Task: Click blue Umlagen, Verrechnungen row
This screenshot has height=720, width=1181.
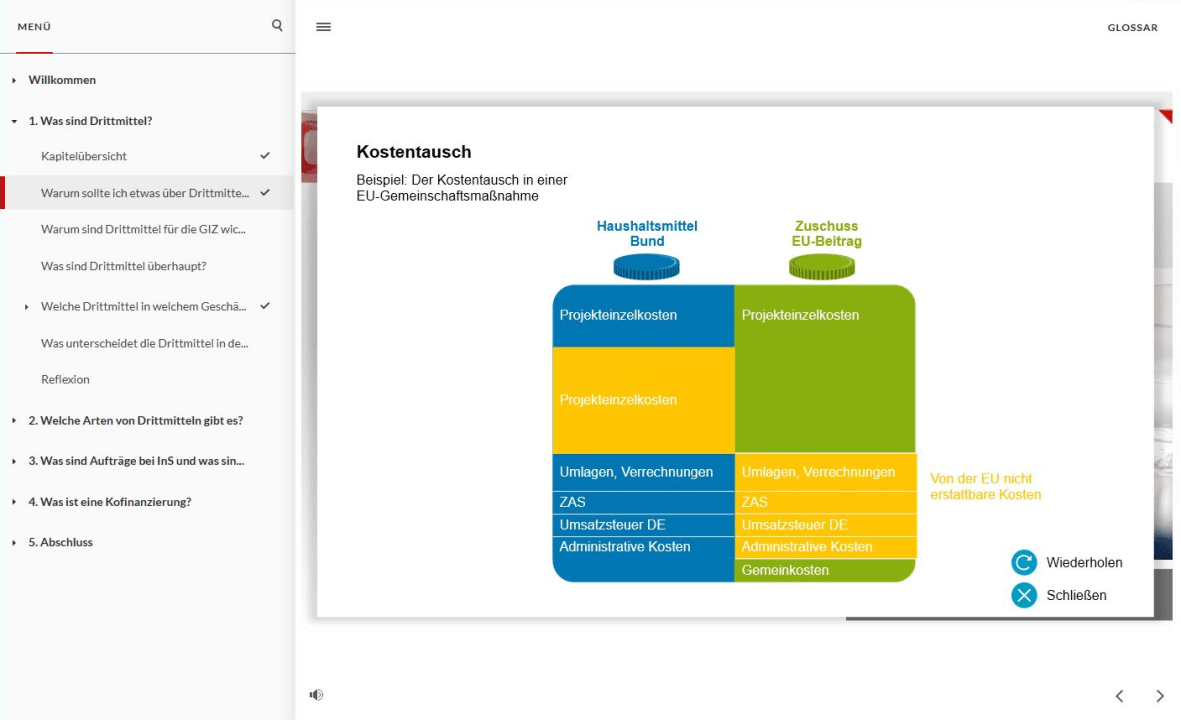Action: pos(643,472)
